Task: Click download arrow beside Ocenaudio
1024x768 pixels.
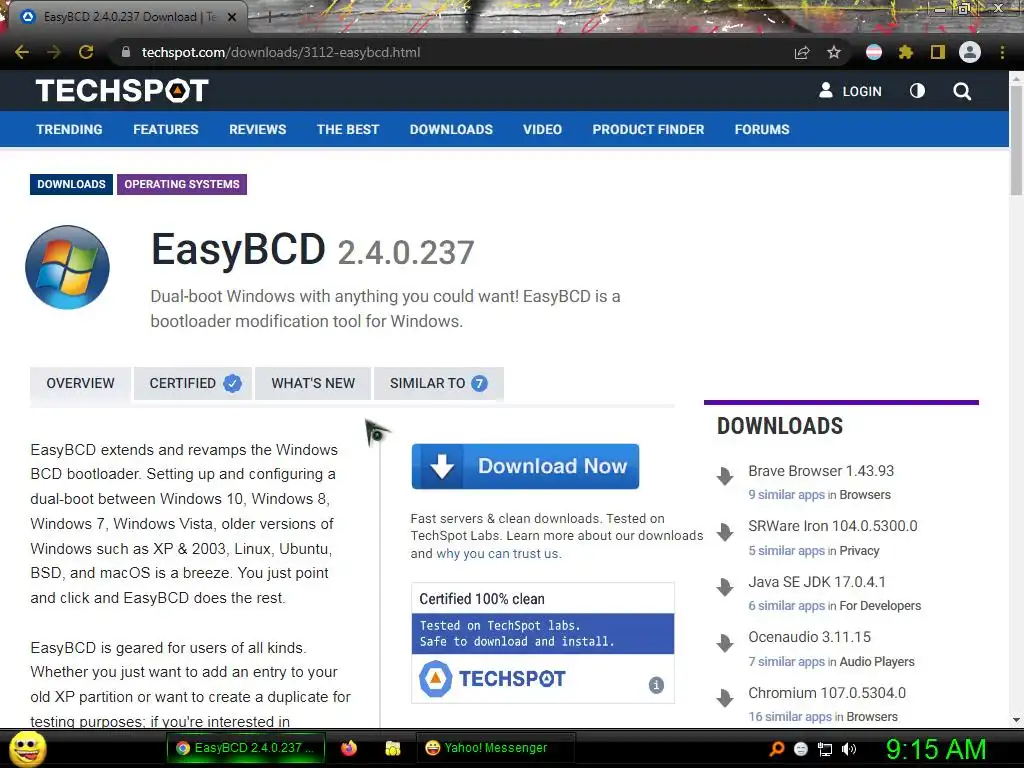Action: pyautogui.click(x=725, y=643)
